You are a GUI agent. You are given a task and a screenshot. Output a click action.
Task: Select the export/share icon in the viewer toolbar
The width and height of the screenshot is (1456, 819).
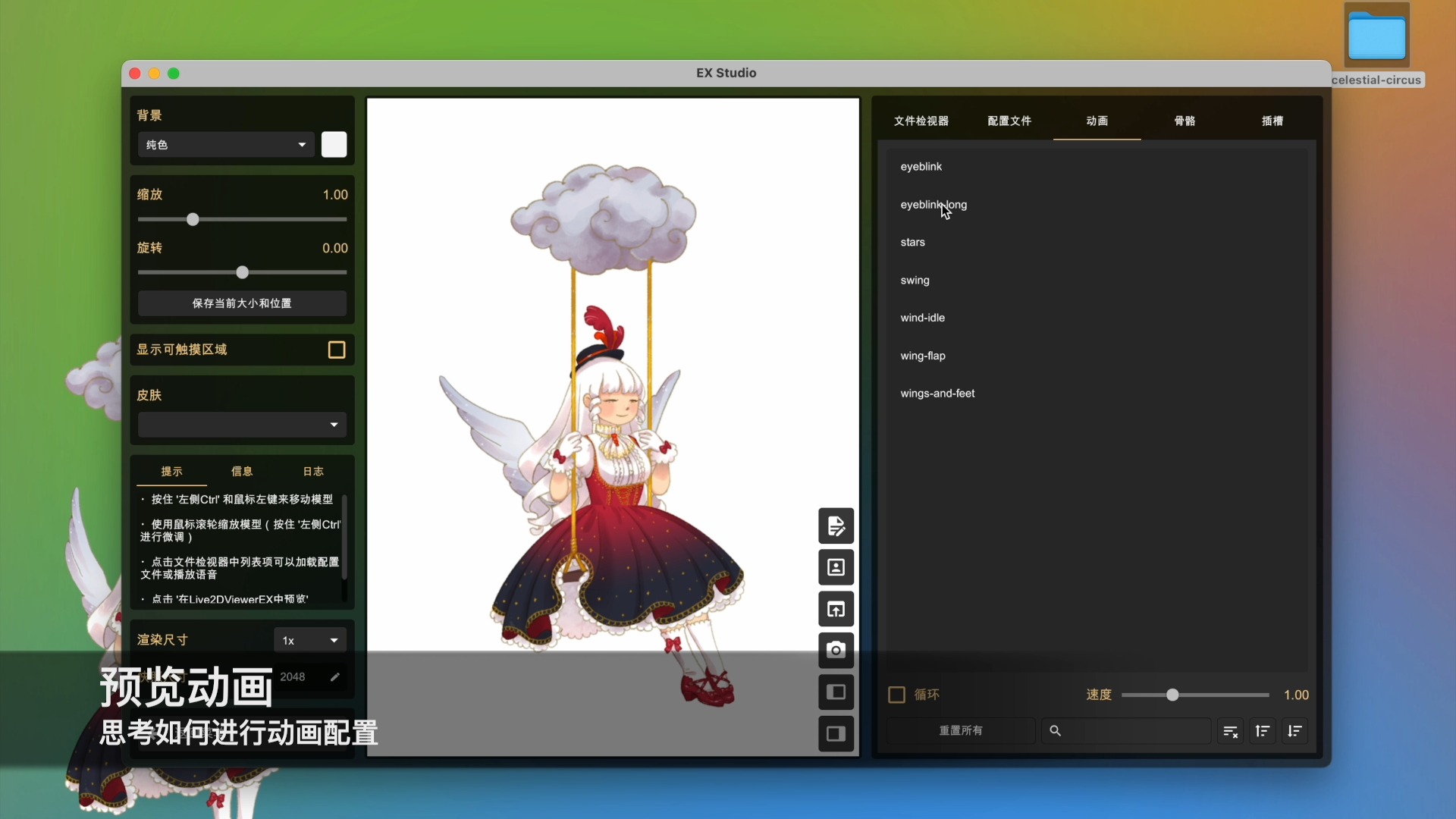836,609
